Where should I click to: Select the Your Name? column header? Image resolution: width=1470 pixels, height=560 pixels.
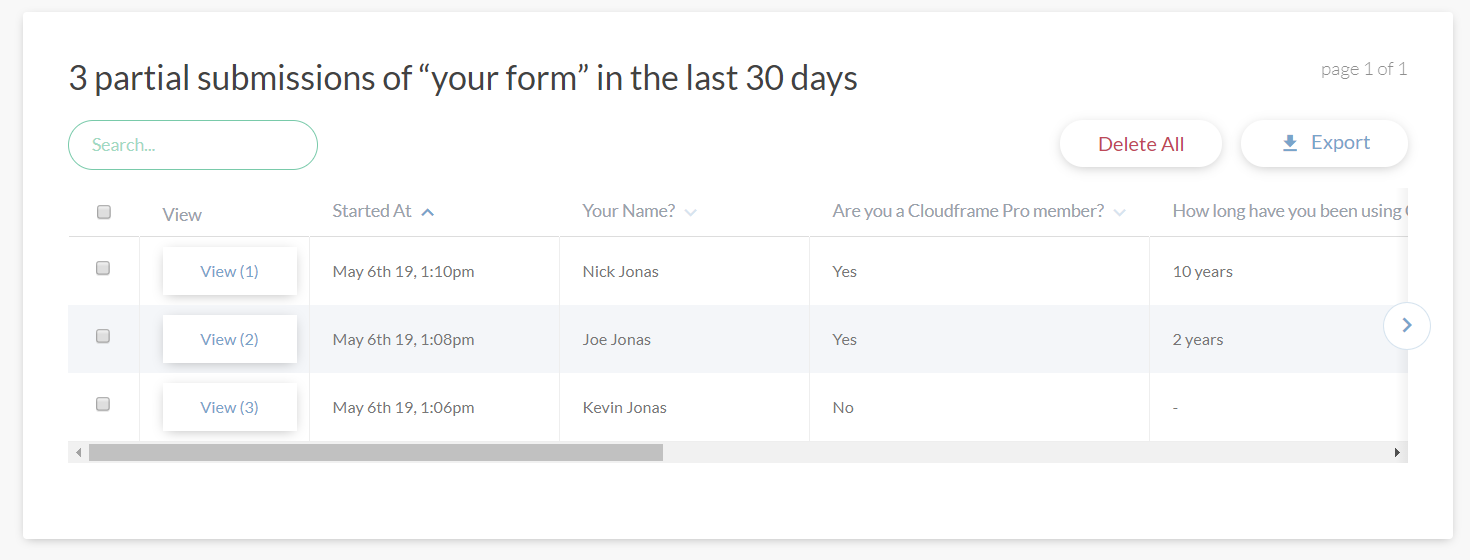pos(629,211)
